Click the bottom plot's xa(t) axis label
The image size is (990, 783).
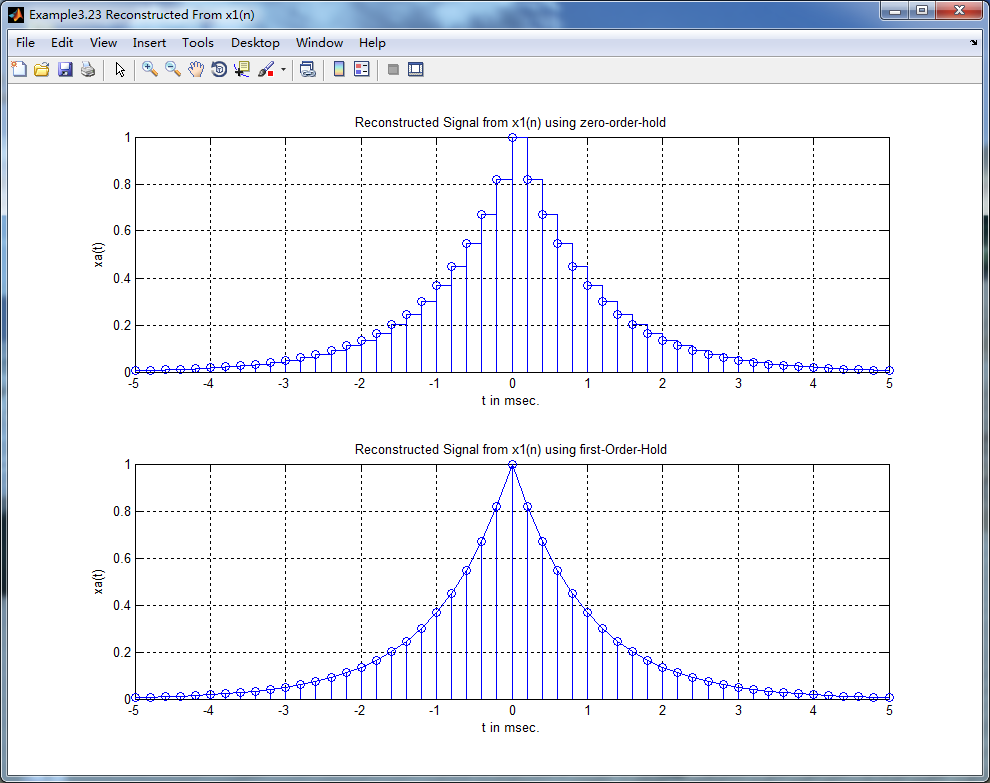click(98, 582)
